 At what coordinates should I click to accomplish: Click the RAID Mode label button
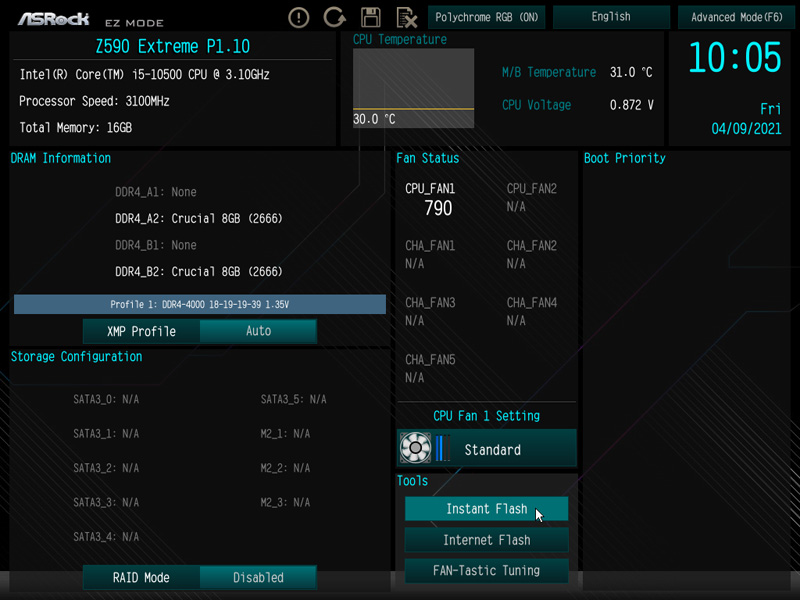click(x=141, y=578)
